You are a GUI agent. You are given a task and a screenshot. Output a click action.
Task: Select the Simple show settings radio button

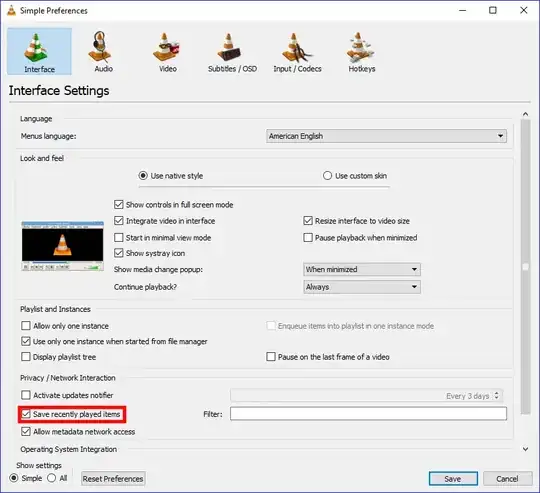point(14,478)
